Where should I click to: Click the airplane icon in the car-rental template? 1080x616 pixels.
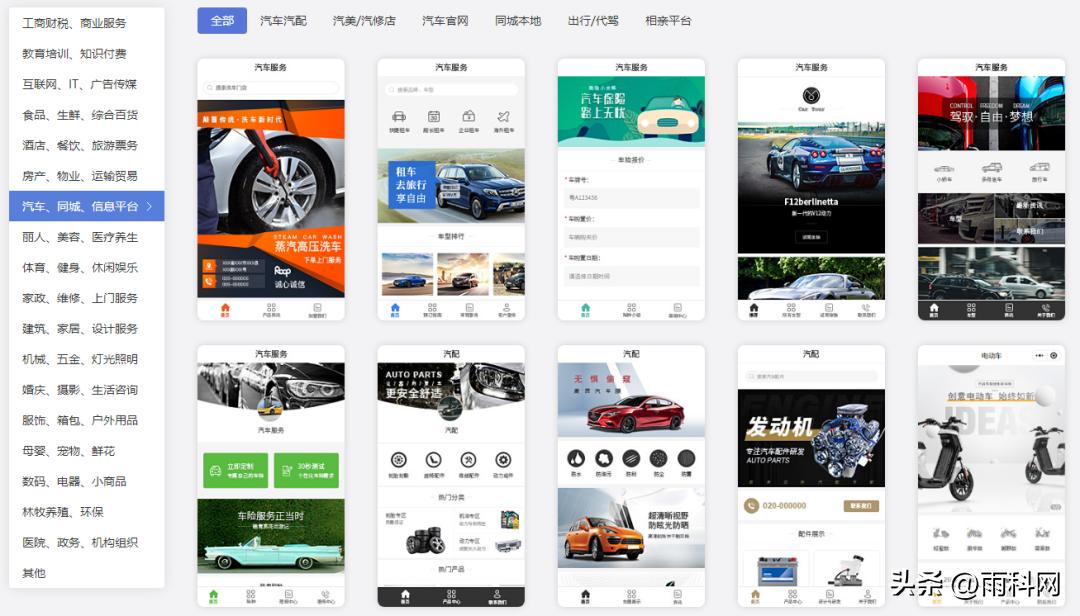coord(503,116)
